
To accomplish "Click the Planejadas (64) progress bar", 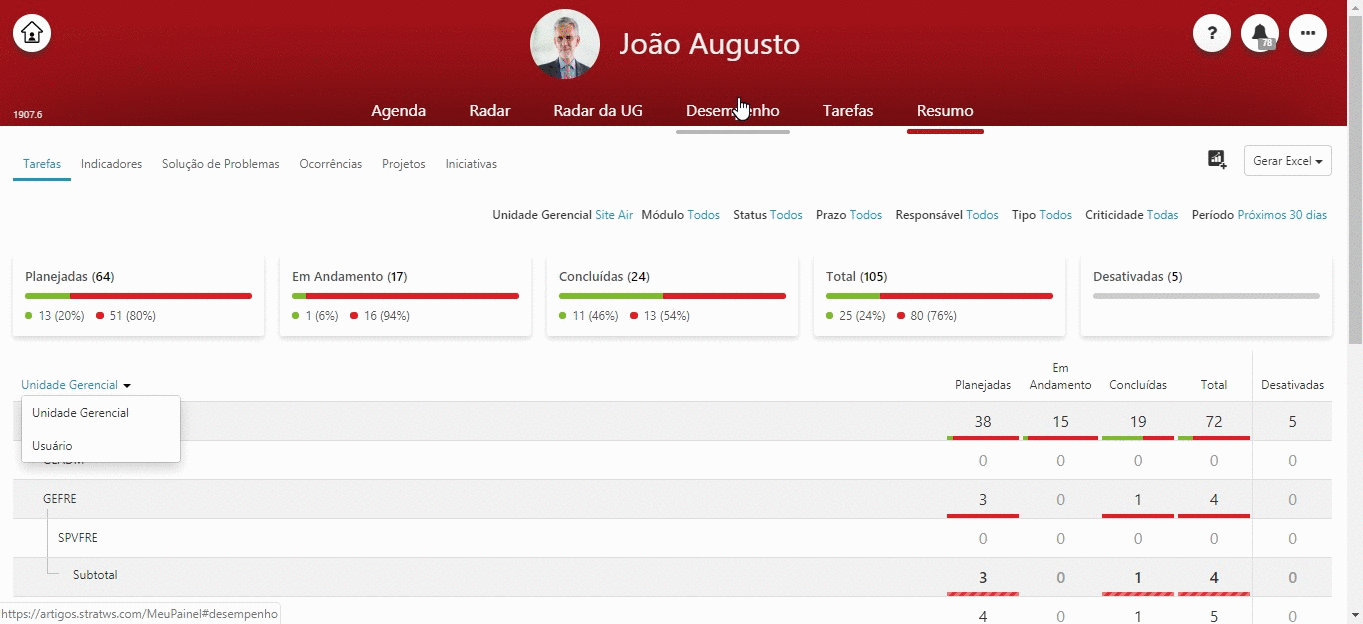I will [x=138, y=296].
